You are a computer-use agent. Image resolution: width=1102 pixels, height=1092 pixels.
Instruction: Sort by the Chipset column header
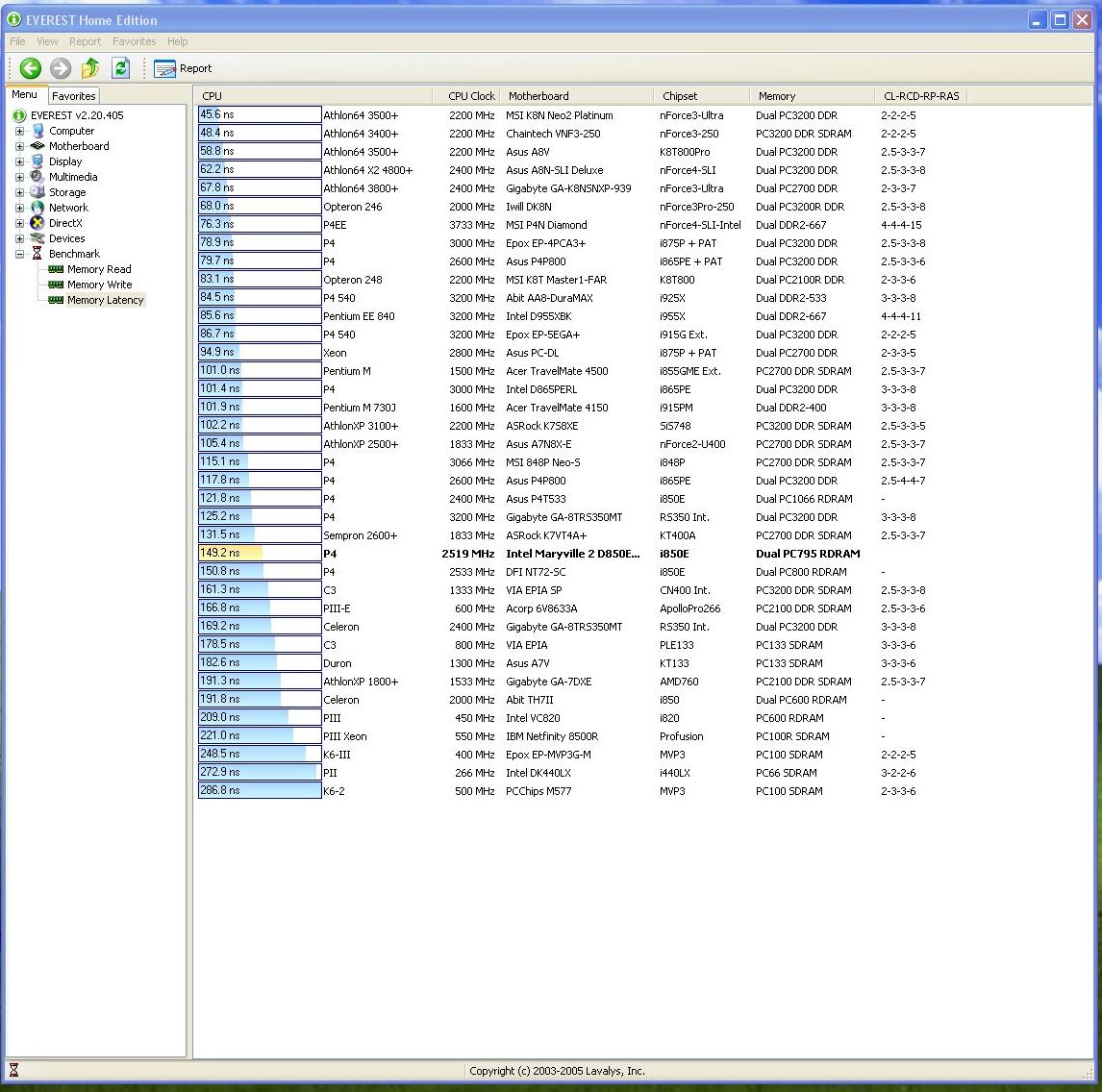tap(701, 96)
